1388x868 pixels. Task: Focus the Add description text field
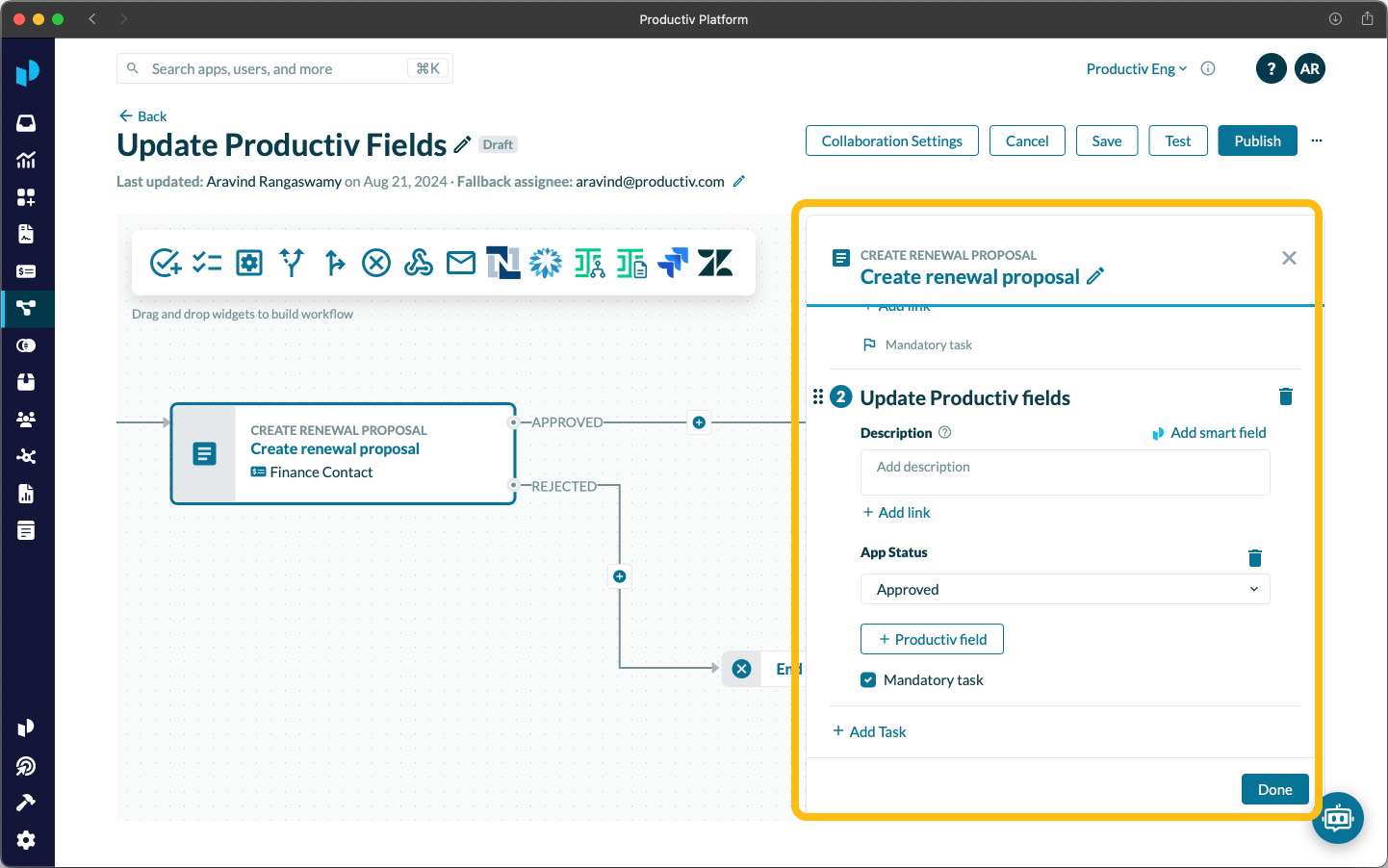[1065, 472]
